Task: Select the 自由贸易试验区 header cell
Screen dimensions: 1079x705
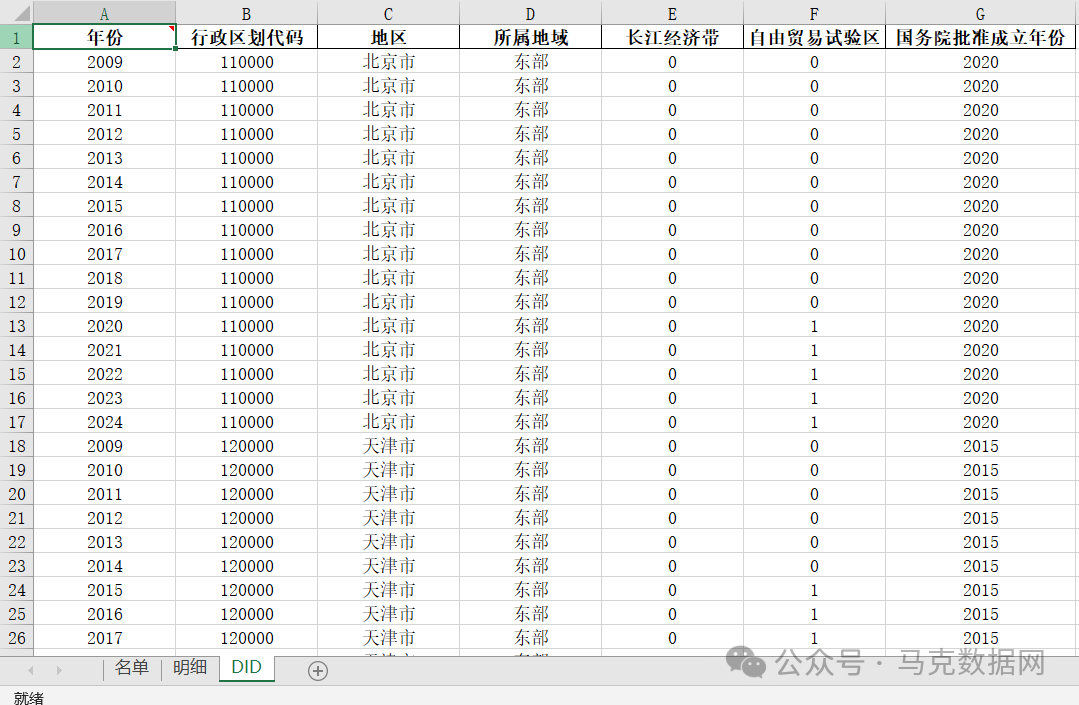Action: (814, 36)
